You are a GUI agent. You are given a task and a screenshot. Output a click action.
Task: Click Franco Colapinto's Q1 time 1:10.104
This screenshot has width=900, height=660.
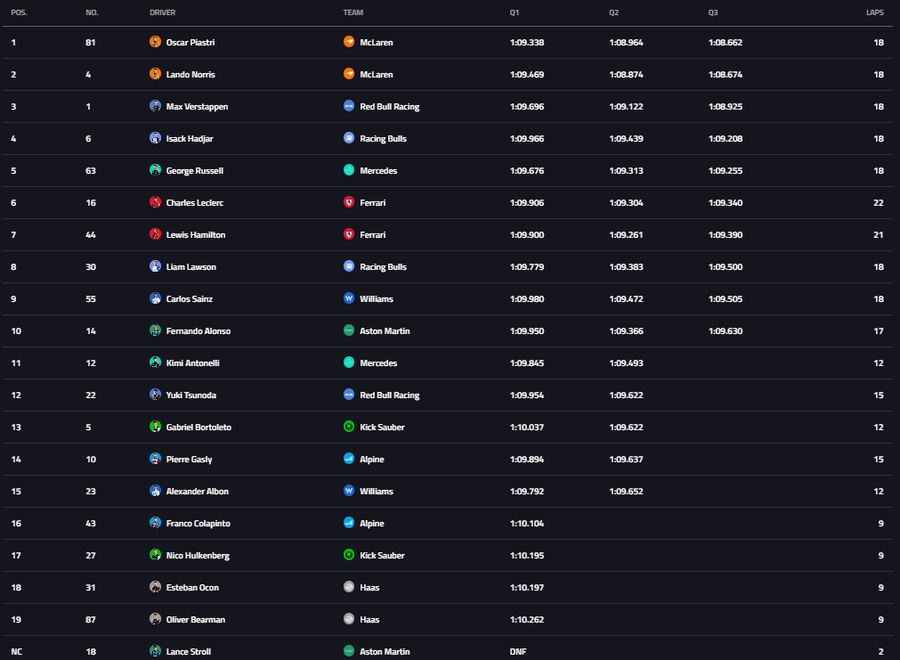(x=526, y=523)
